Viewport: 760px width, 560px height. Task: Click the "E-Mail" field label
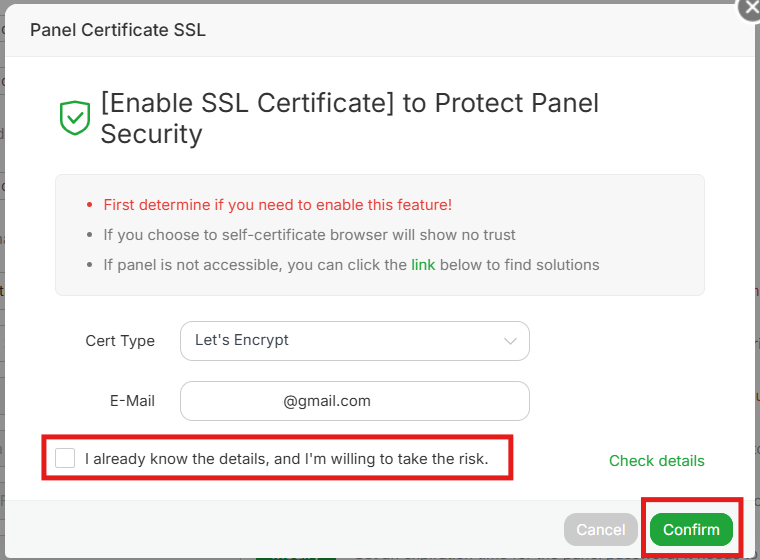(132, 401)
